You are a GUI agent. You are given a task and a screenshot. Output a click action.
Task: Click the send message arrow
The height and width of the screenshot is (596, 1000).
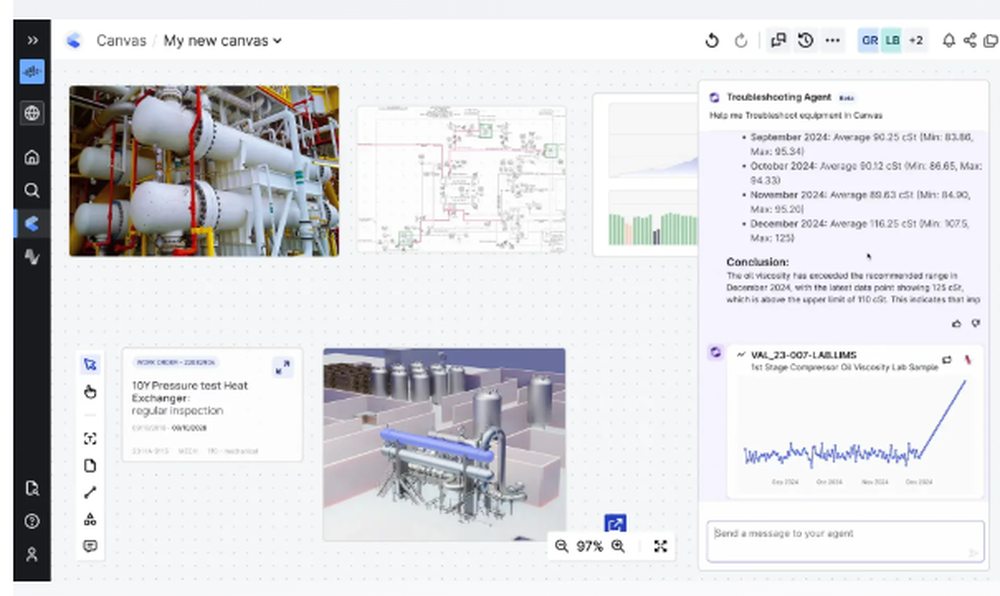point(973,553)
